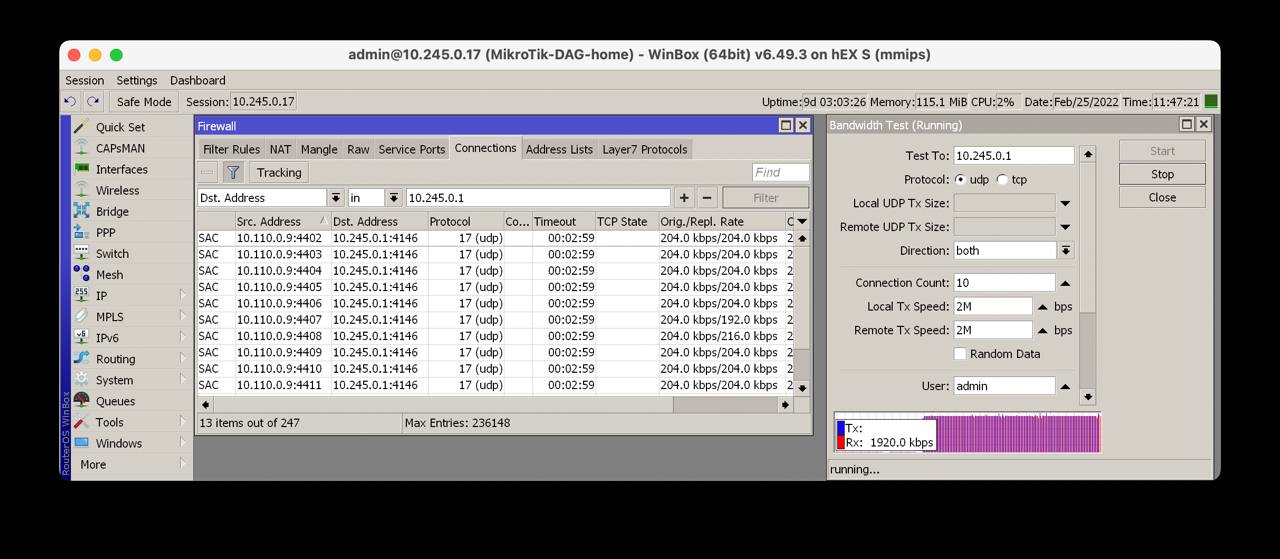The image size is (1280, 559).
Task: Open the IPv6 menu in sidebar
Action: [107, 338]
